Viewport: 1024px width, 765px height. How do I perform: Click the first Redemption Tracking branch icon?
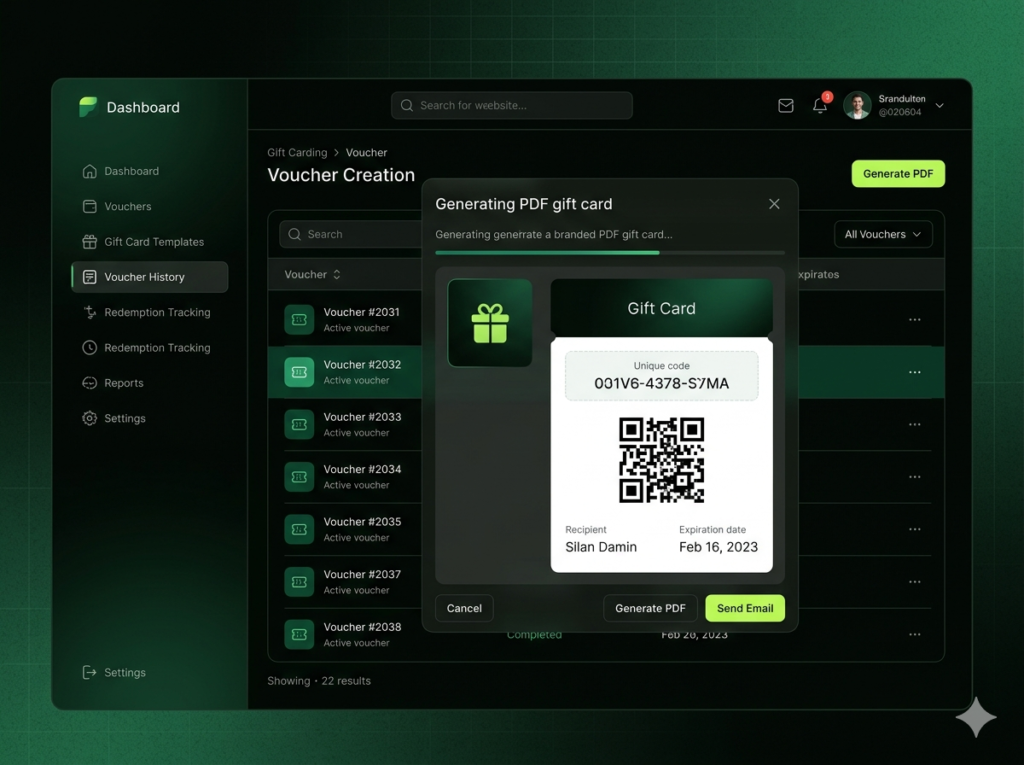pyautogui.click(x=89, y=312)
